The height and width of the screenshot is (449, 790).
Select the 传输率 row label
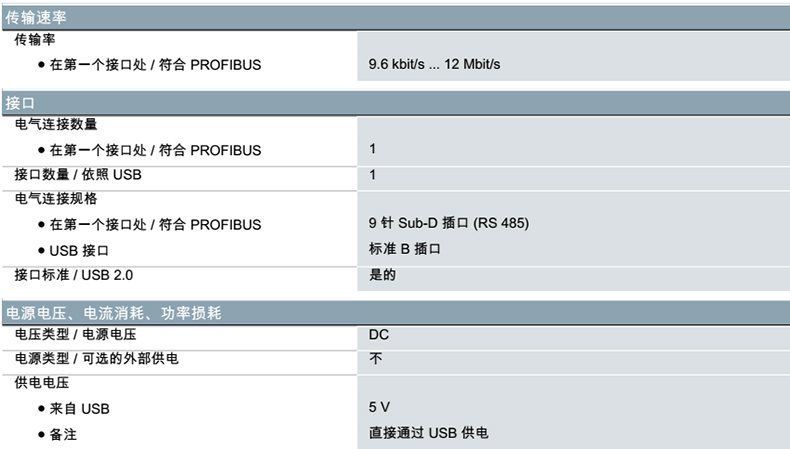[x=35, y=39]
